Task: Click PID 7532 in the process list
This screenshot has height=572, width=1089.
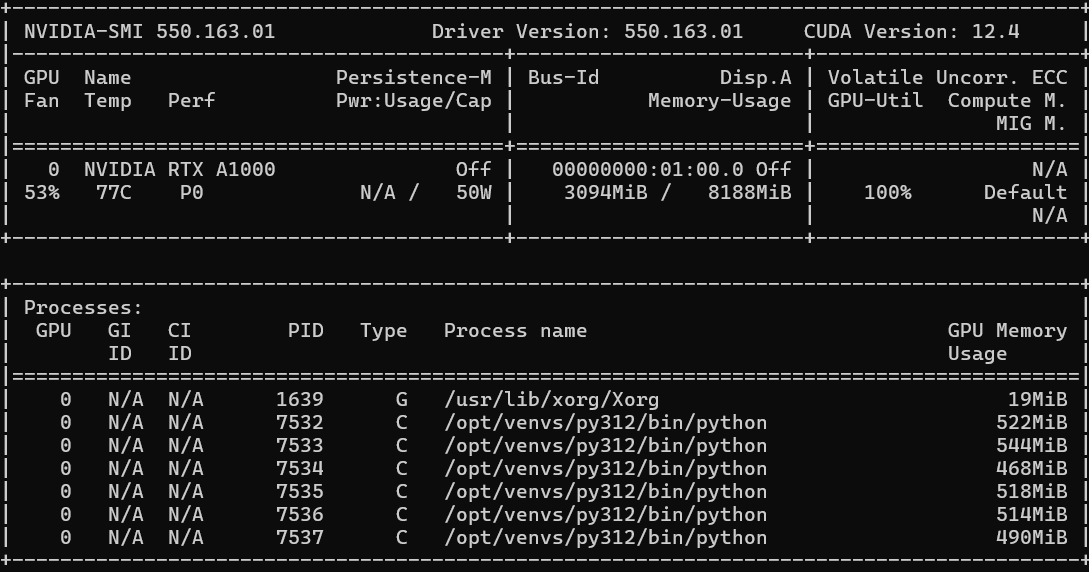Action: 299,422
